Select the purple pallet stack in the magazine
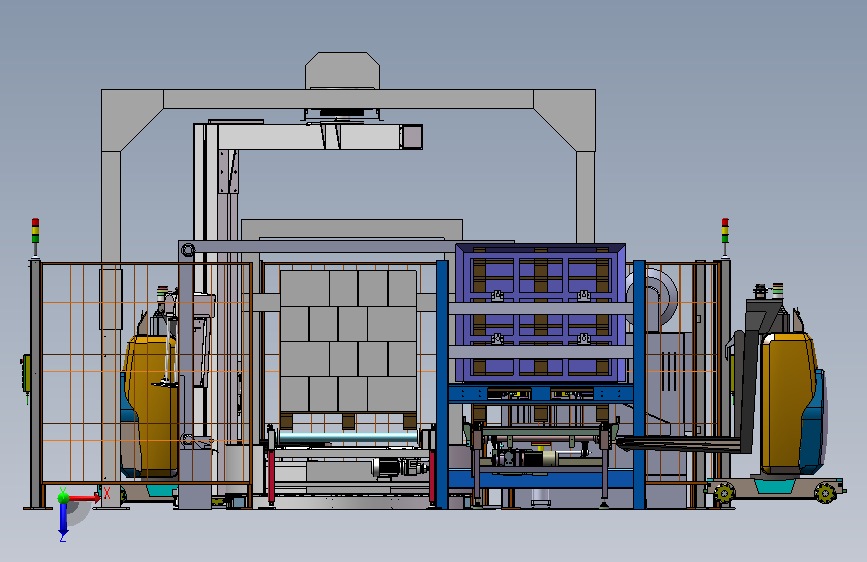 point(541,313)
